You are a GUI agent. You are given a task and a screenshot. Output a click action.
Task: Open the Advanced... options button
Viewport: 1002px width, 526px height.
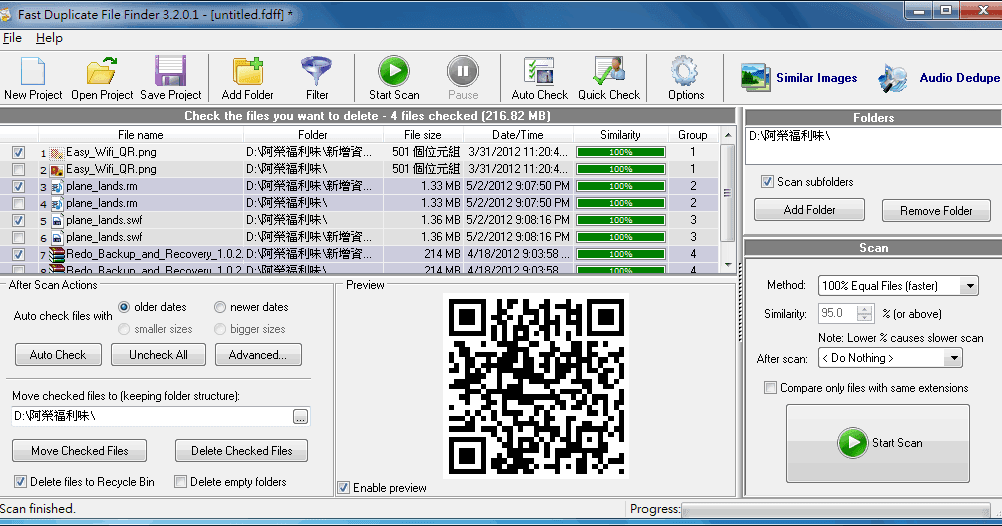coord(258,355)
